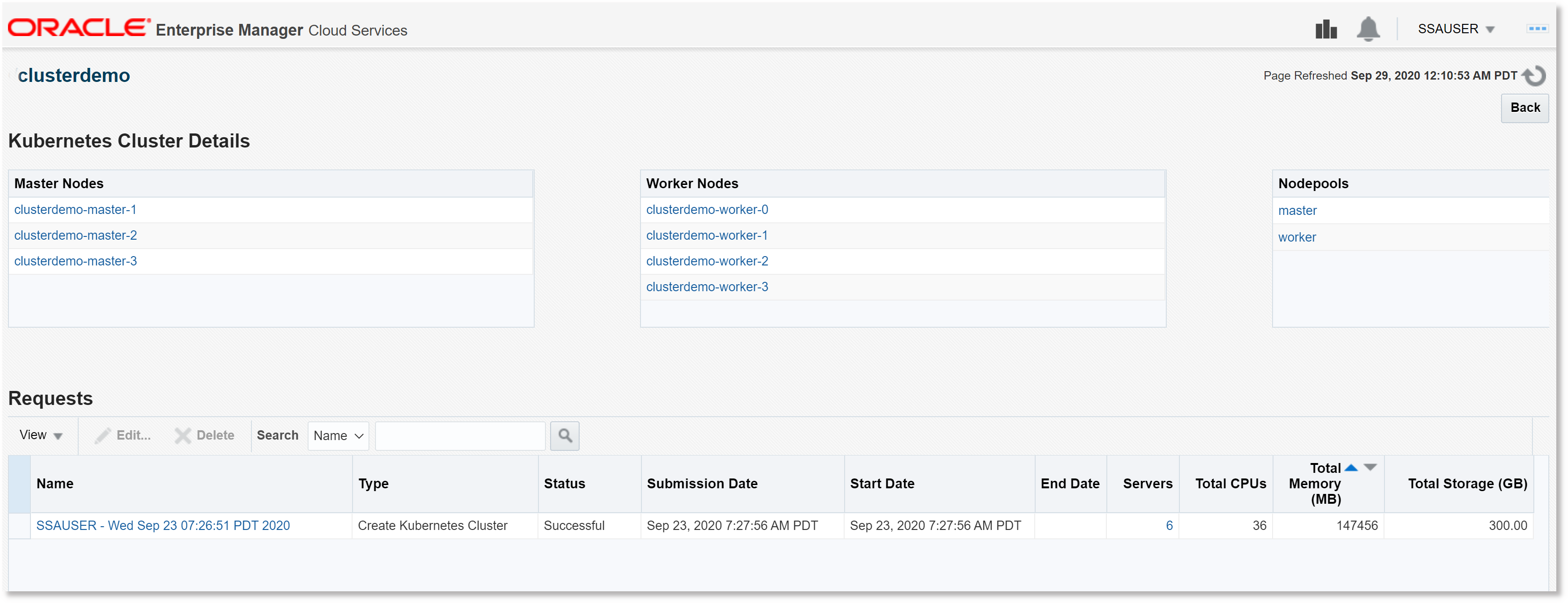Open the View menu dropdown
Image resolution: width=1568 pixels, height=603 pixels.
point(41,435)
